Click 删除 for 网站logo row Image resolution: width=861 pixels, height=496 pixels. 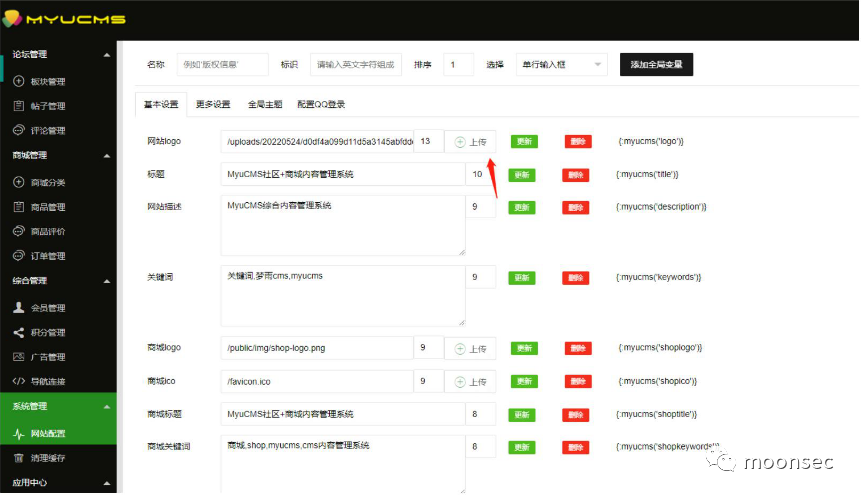[x=578, y=142]
